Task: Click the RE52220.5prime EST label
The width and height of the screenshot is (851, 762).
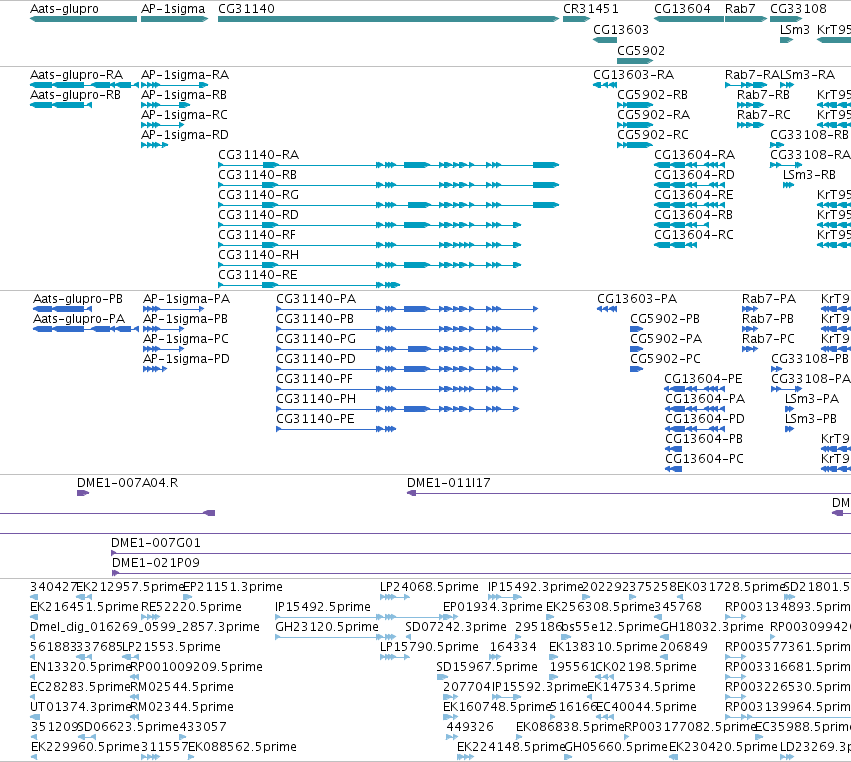Action: coord(192,607)
